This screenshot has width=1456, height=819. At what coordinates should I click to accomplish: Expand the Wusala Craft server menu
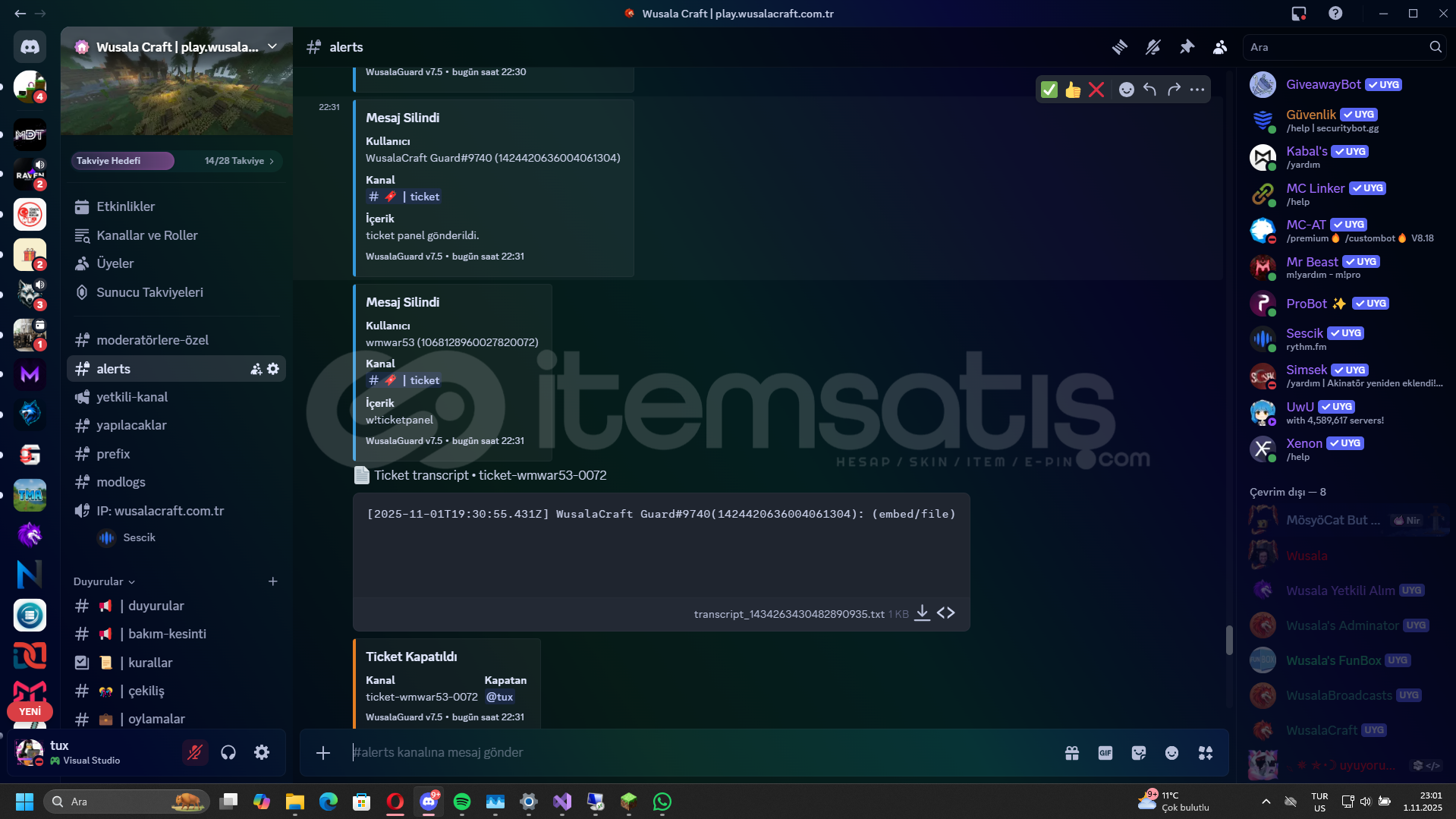(x=272, y=47)
